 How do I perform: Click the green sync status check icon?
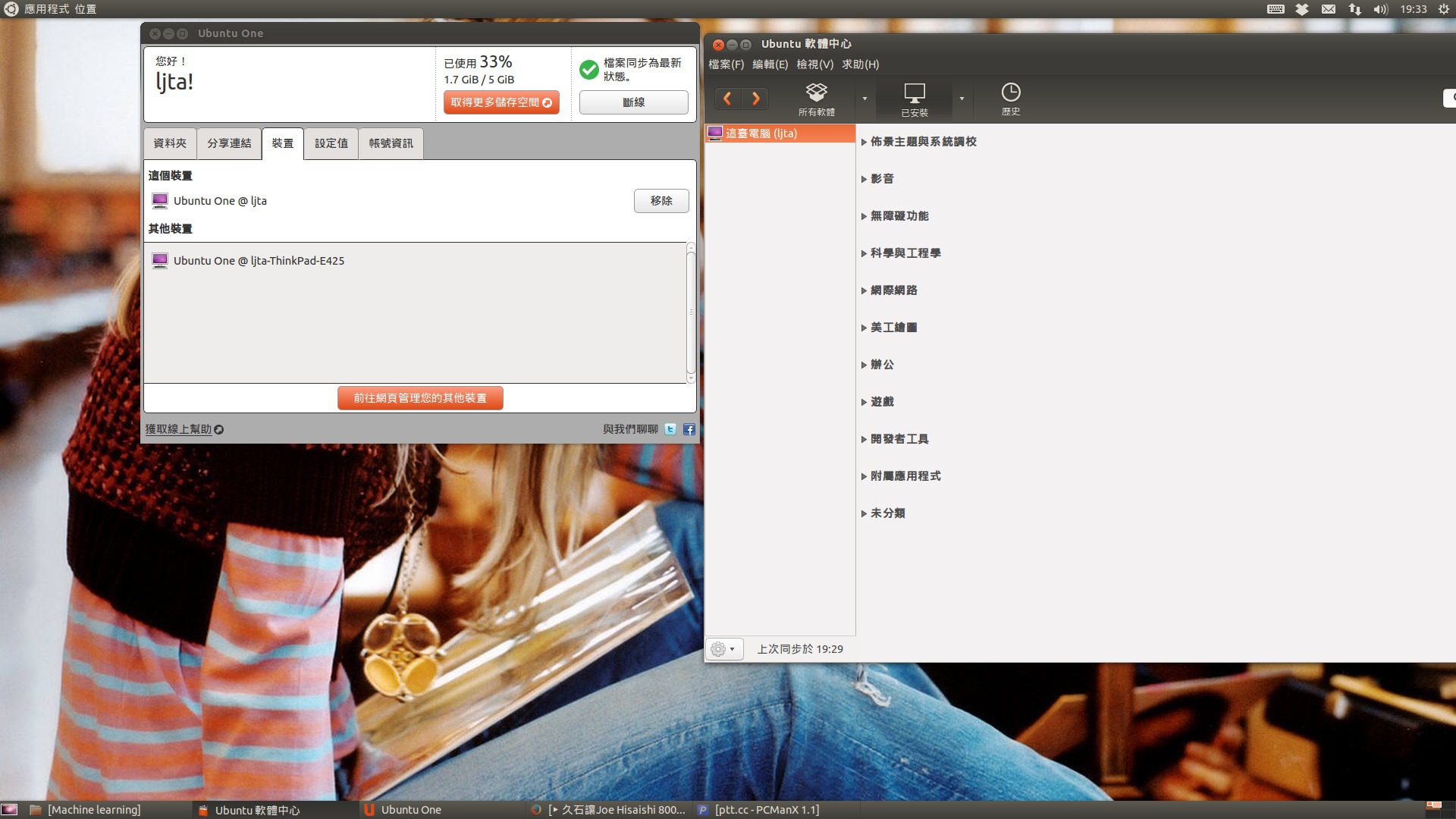pos(589,70)
